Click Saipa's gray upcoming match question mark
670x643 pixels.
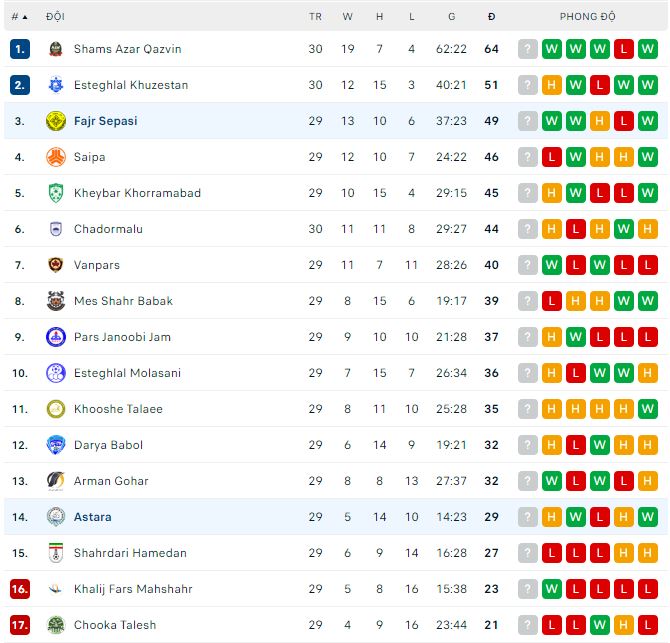click(x=527, y=157)
